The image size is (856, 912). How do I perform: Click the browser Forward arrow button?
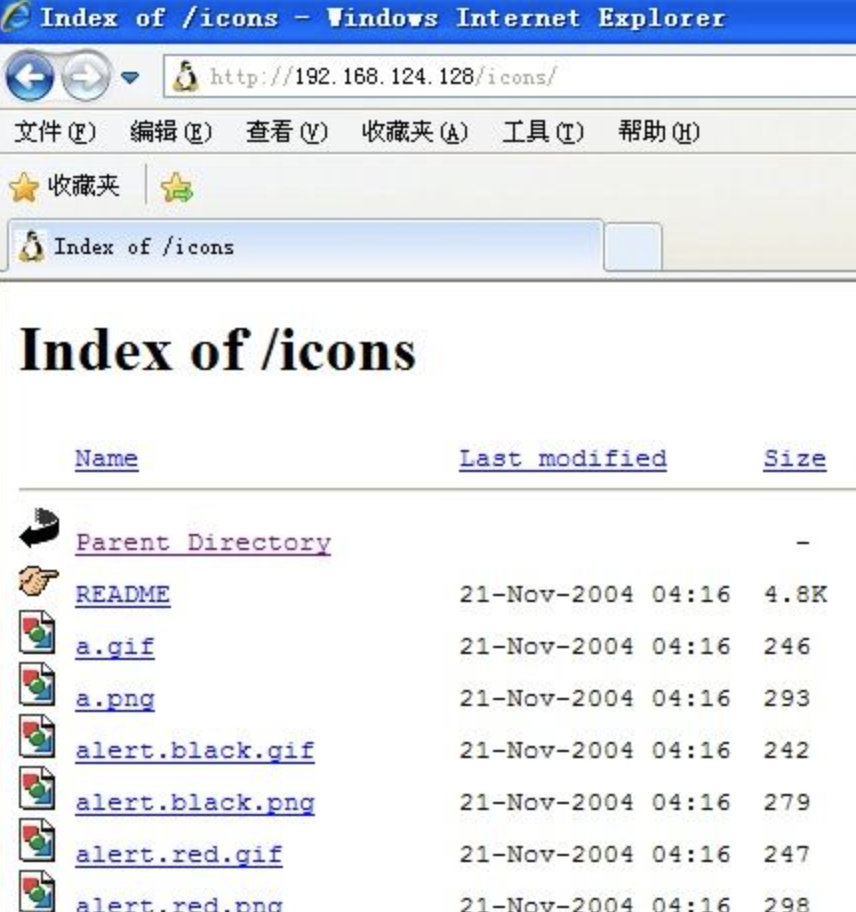click(86, 76)
